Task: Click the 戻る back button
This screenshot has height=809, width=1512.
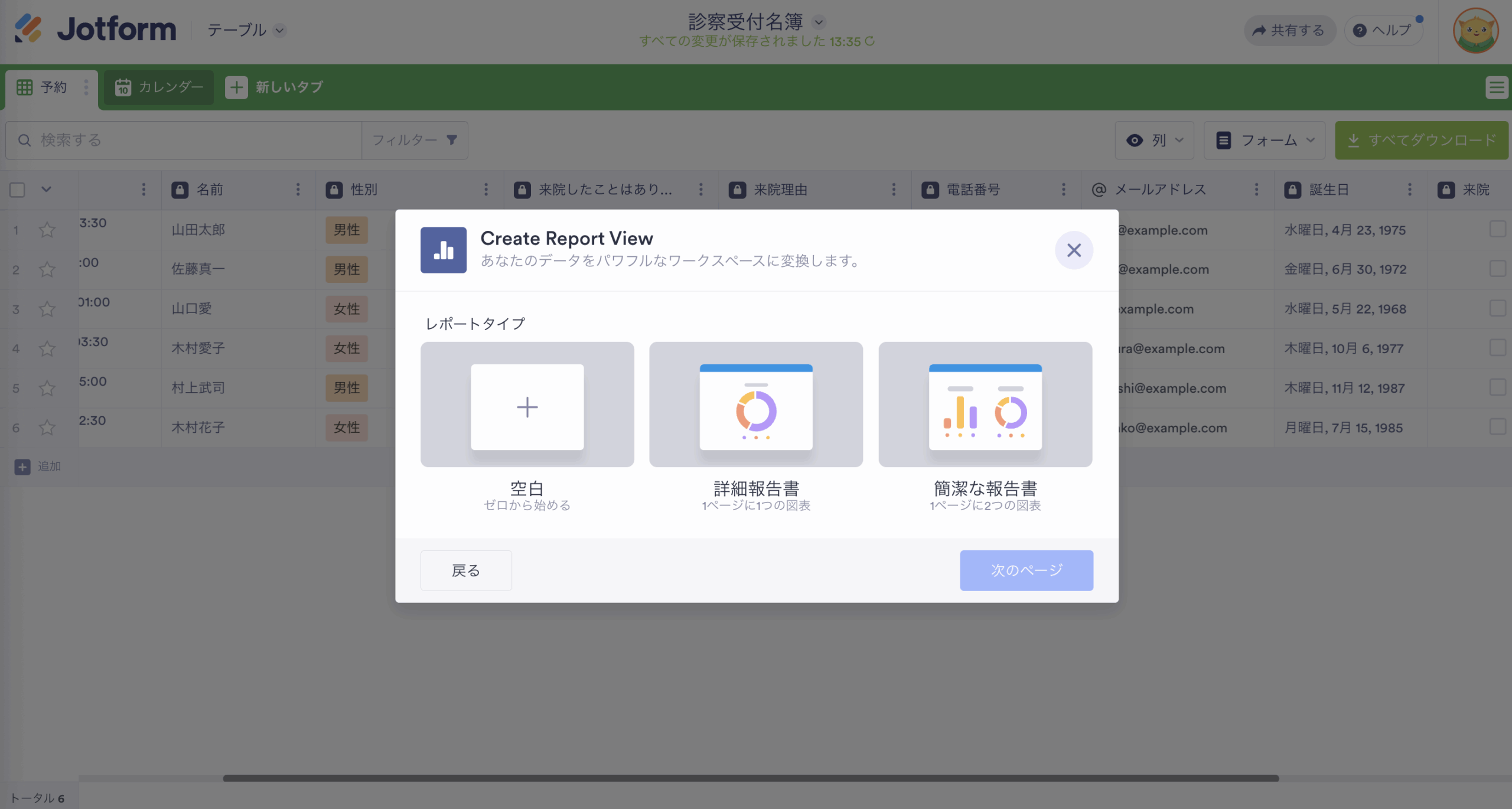Action: point(466,570)
